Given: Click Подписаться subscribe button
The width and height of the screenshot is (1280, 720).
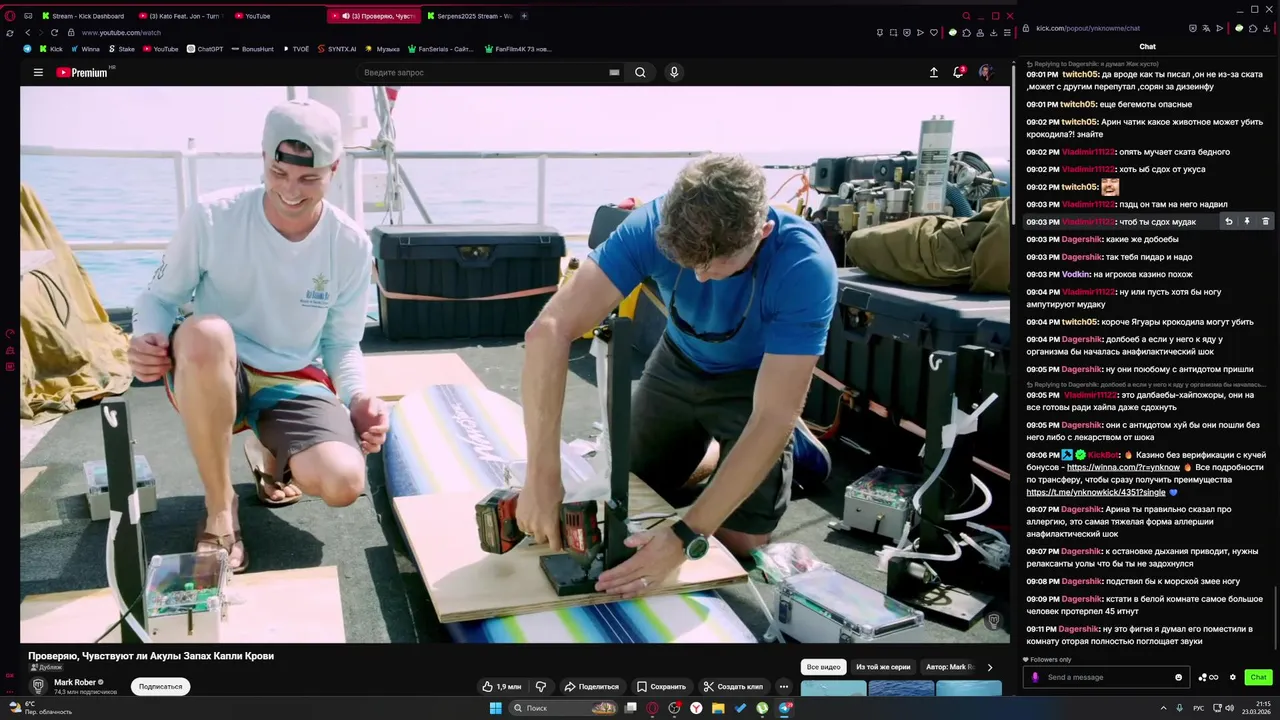Looking at the screenshot, I should pyautogui.click(x=160, y=687).
